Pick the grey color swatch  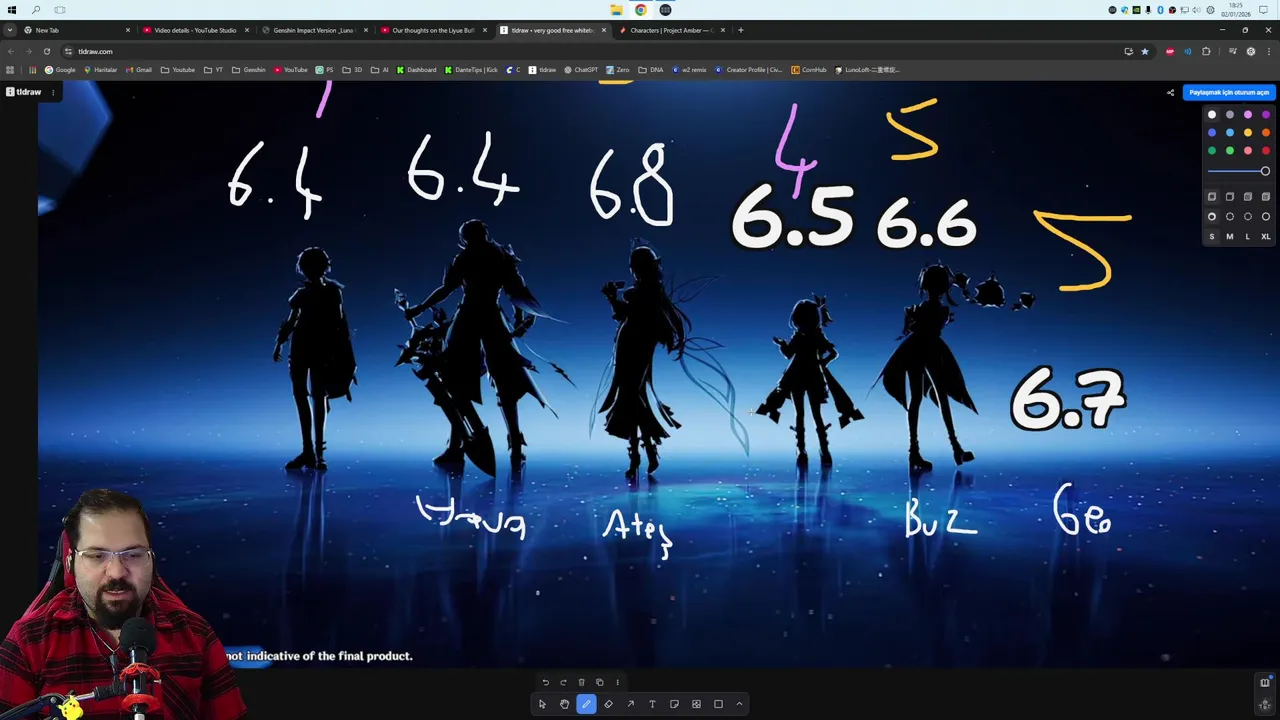1230,115
